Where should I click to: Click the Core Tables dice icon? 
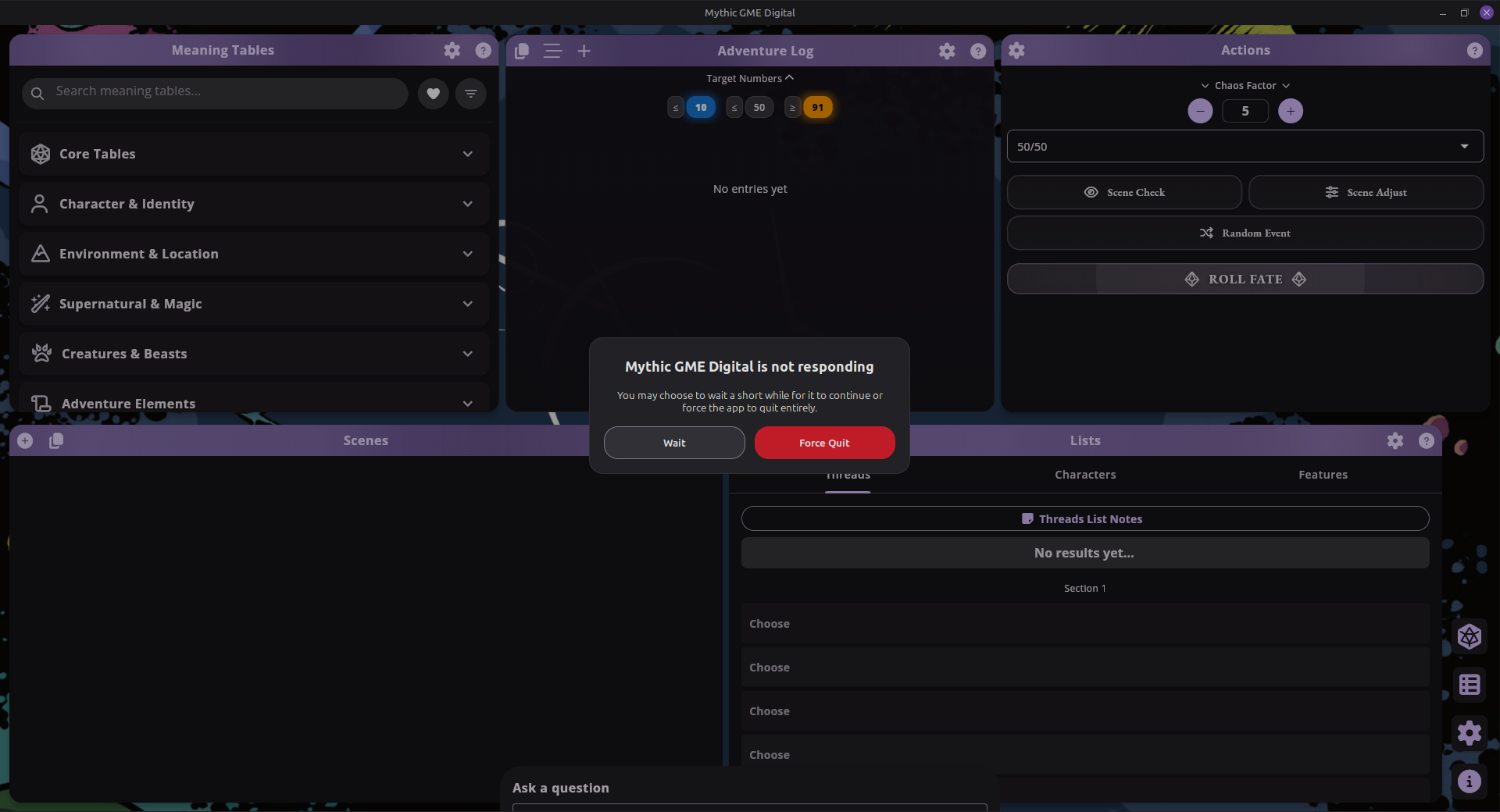[41, 154]
